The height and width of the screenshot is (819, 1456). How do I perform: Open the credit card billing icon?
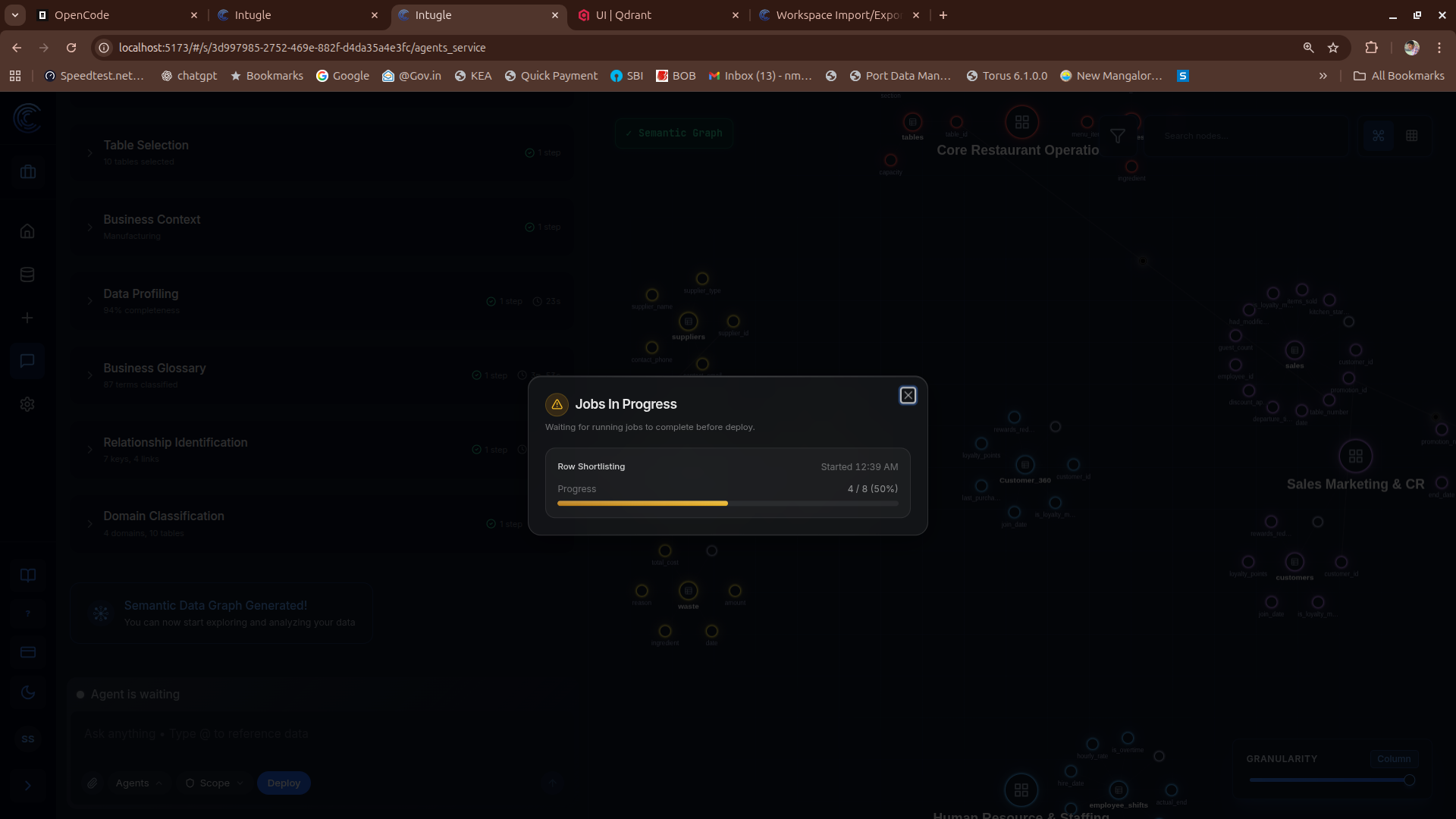point(28,653)
